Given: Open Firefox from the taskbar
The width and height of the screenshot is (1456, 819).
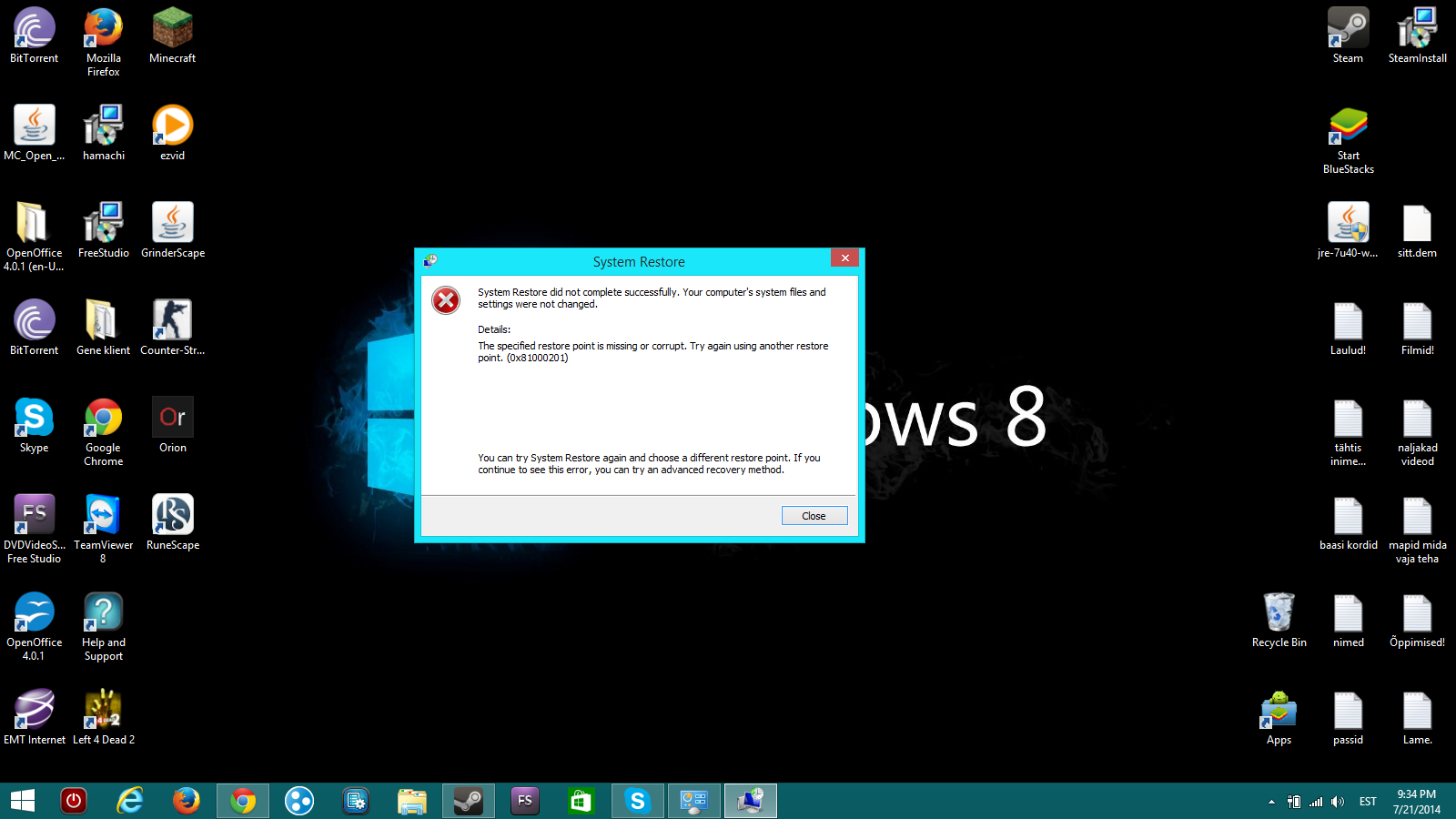Looking at the screenshot, I should pyautogui.click(x=187, y=801).
